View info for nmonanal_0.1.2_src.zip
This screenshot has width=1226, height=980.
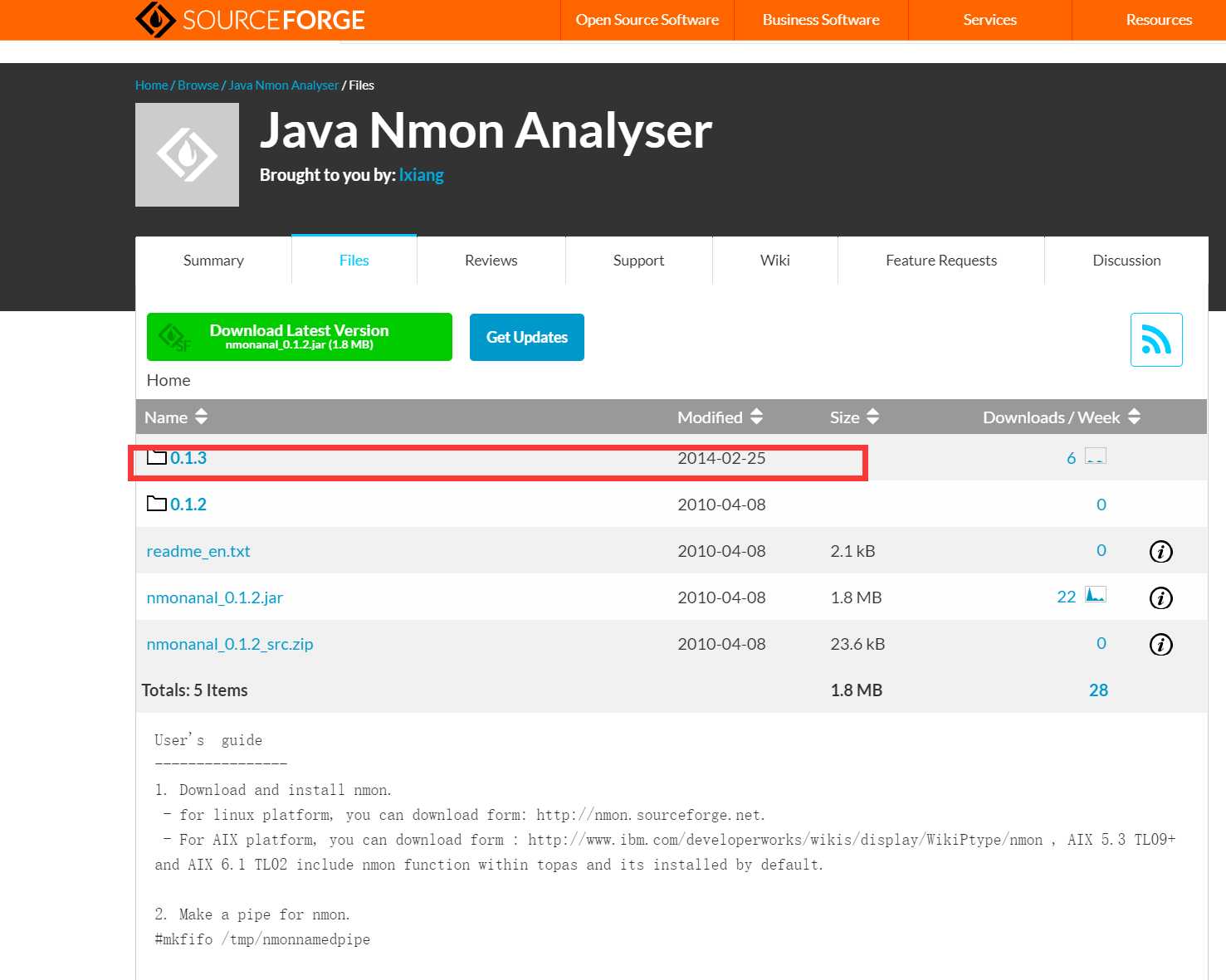point(1160,644)
